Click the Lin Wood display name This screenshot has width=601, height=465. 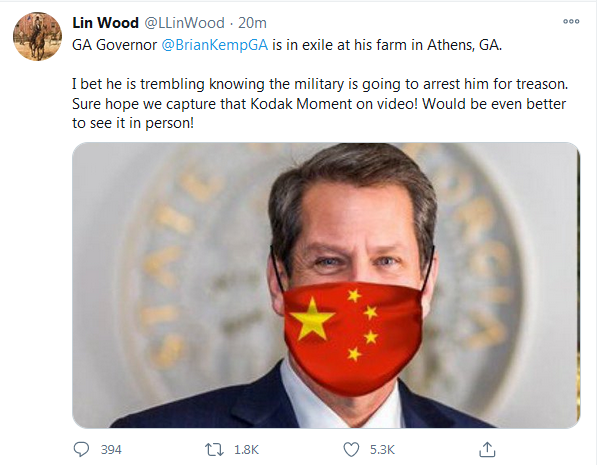(x=105, y=23)
